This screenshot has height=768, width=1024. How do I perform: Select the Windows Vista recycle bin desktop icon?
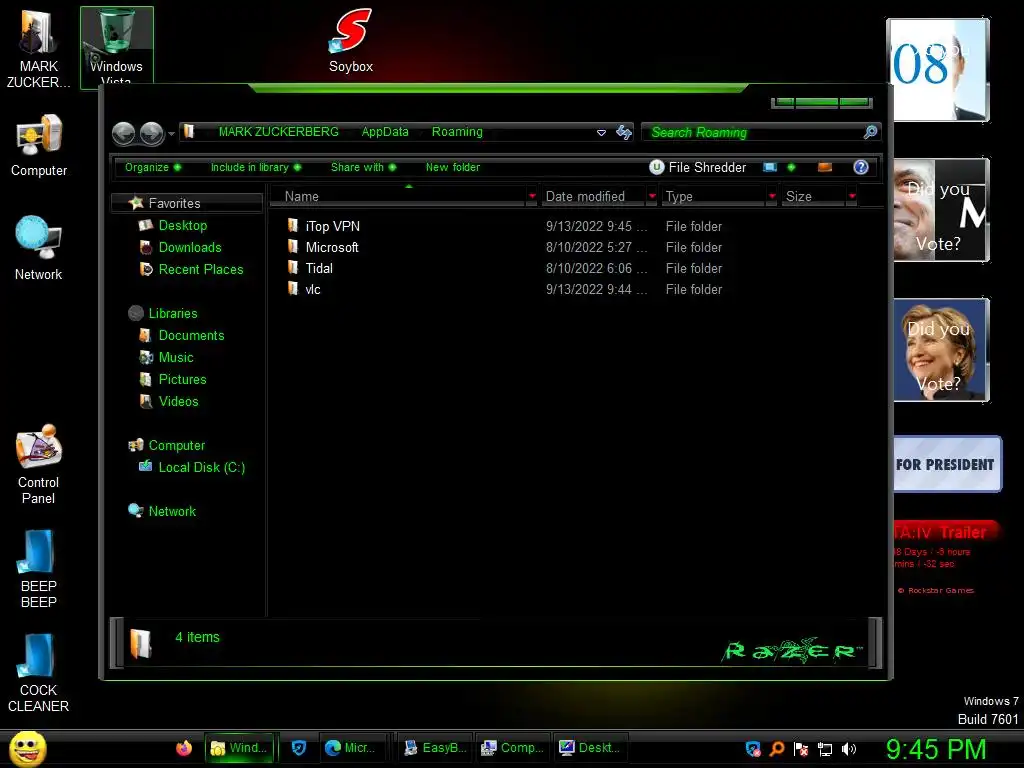(x=117, y=47)
